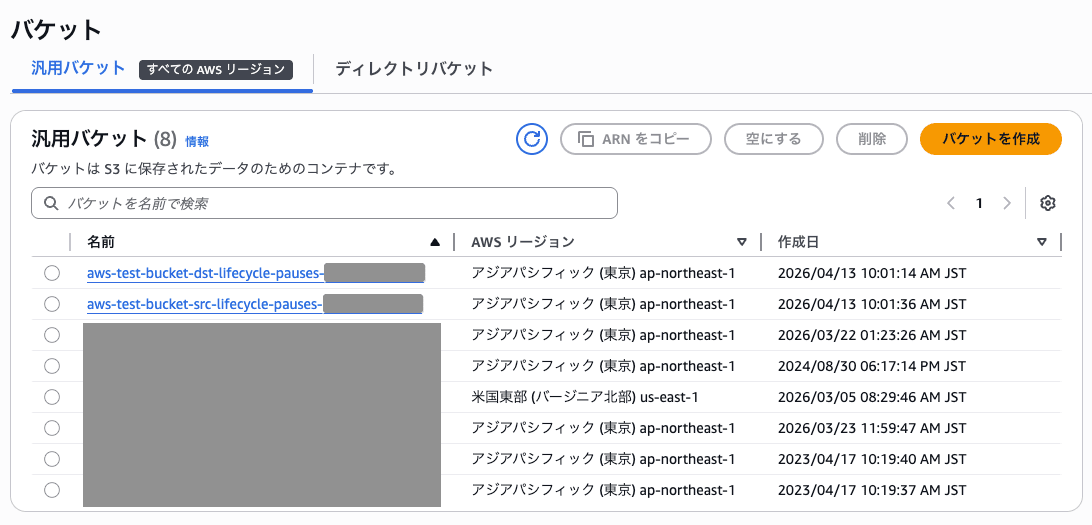Image resolution: width=1092 pixels, height=525 pixels.
Task: Open the 情報 link next to 汎用バケット
Action: pos(197,141)
